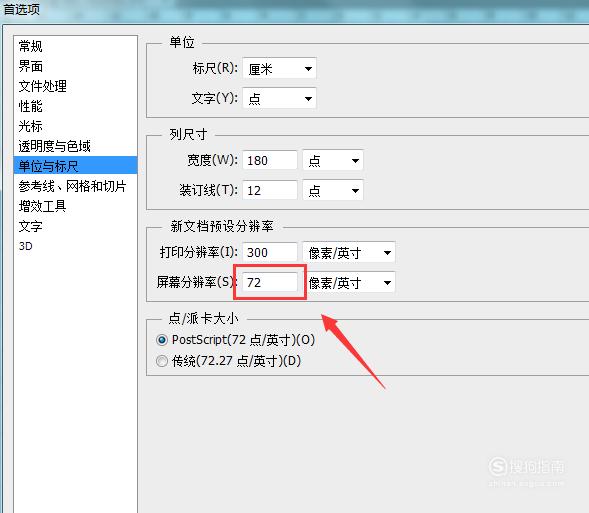Select the highlighted 单位与标尺 category

[76, 166]
